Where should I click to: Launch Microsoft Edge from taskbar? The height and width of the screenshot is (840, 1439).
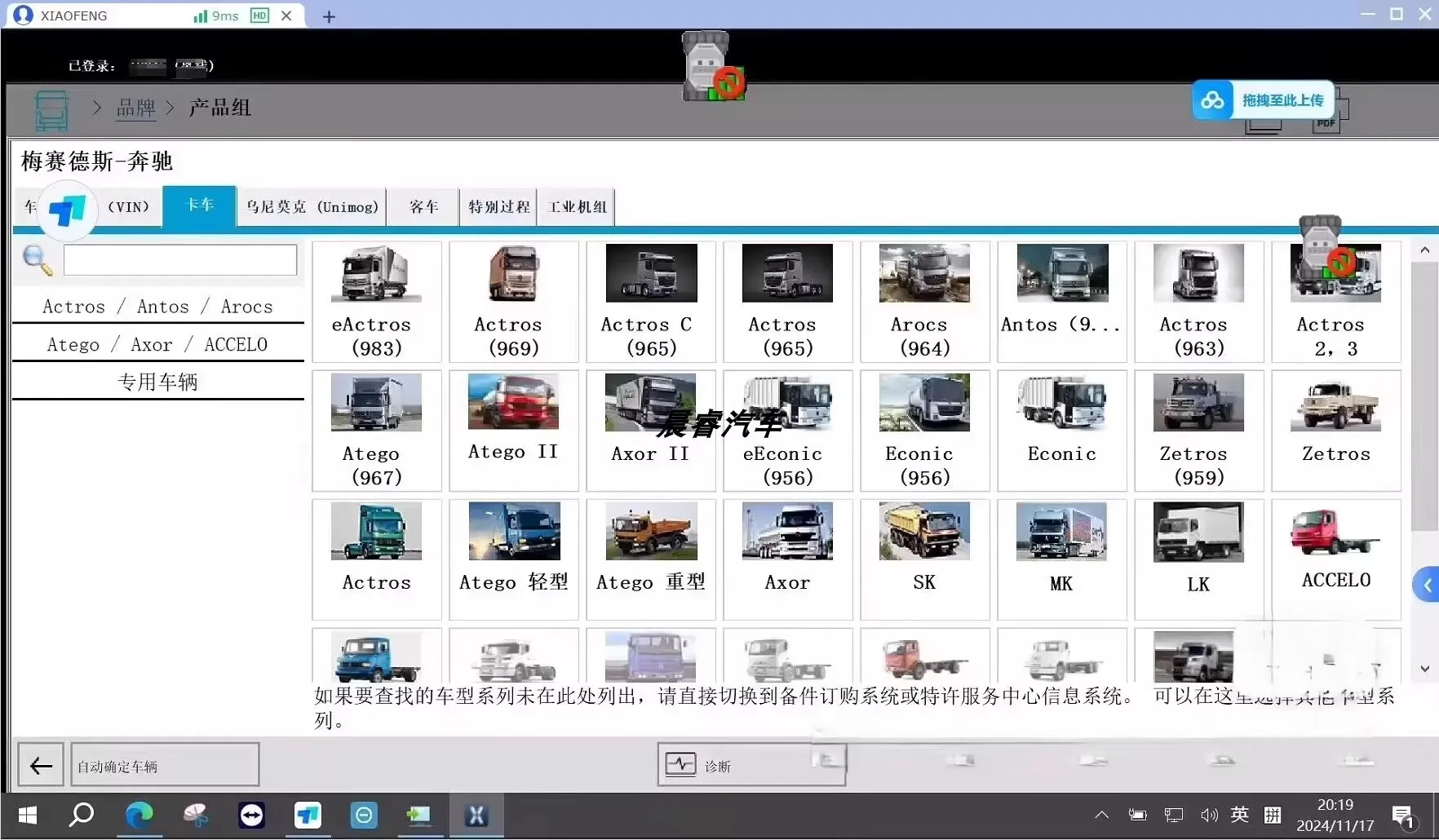[x=139, y=816]
